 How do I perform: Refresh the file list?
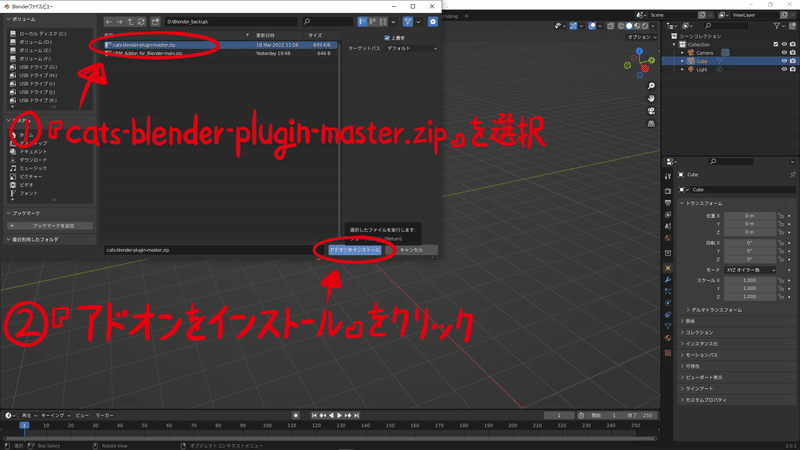[141, 21]
